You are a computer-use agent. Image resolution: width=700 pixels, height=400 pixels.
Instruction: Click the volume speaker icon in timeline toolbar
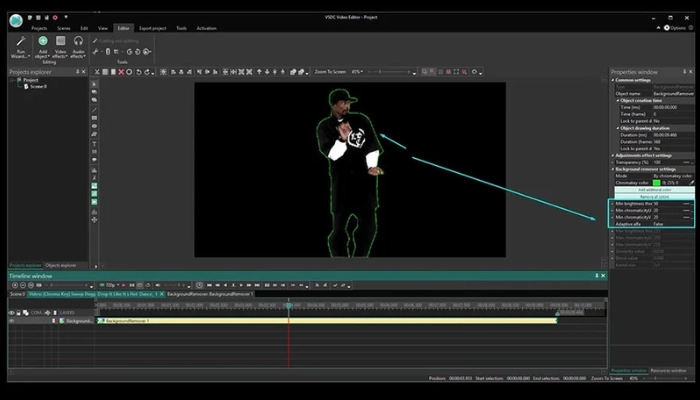(x=158, y=285)
